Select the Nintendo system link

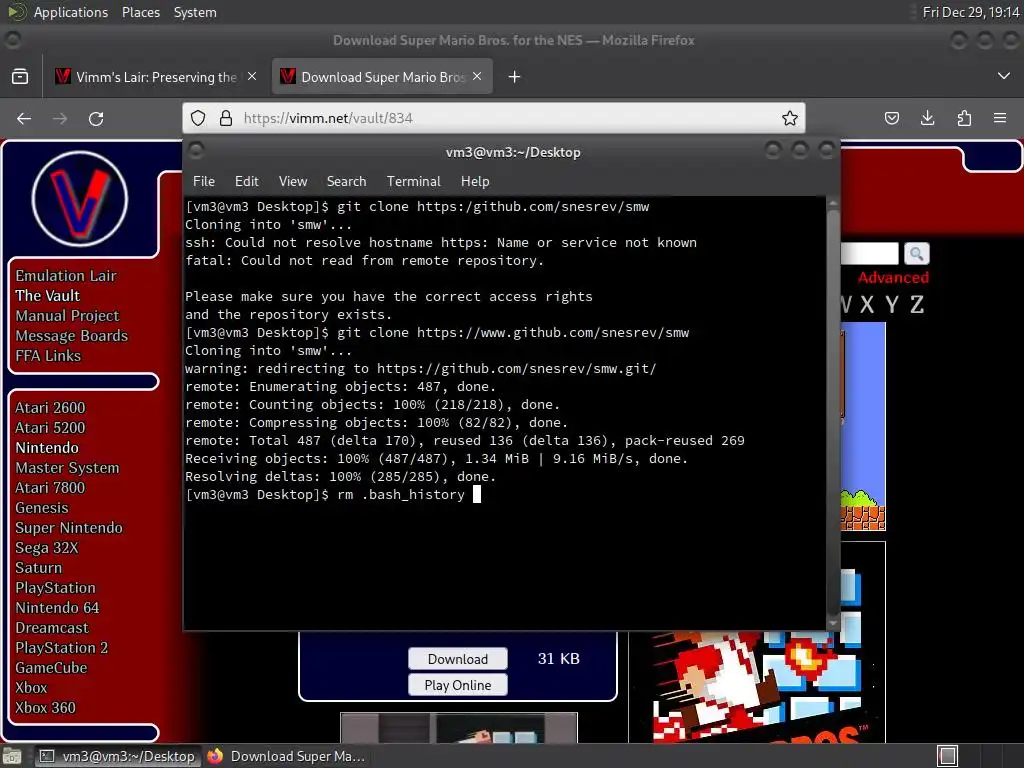[47, 448]
